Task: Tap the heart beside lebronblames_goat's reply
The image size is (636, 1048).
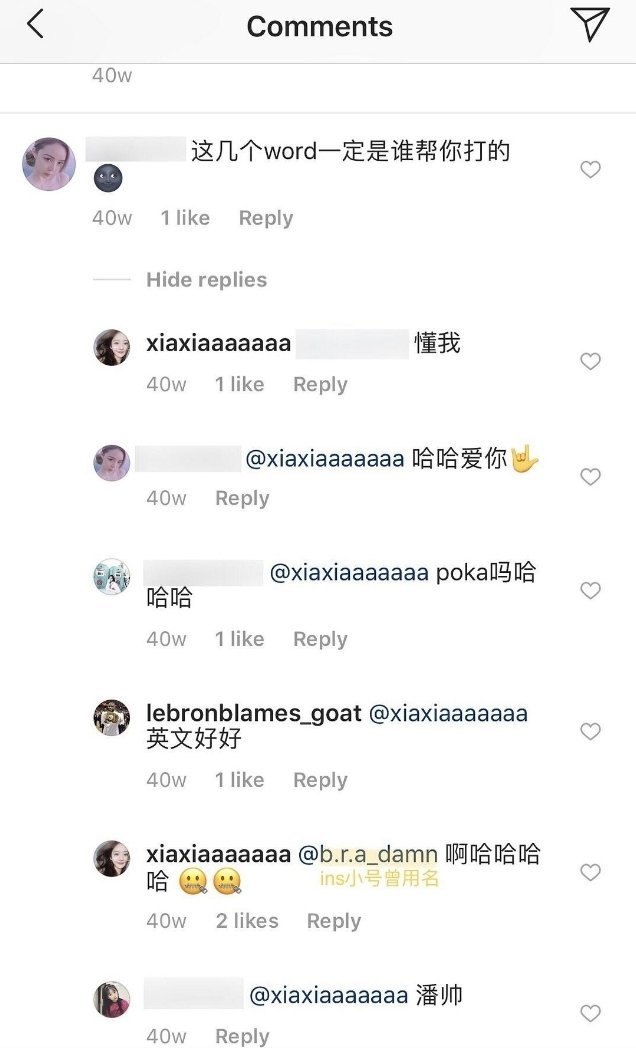Action: click(x=590, y=731)
